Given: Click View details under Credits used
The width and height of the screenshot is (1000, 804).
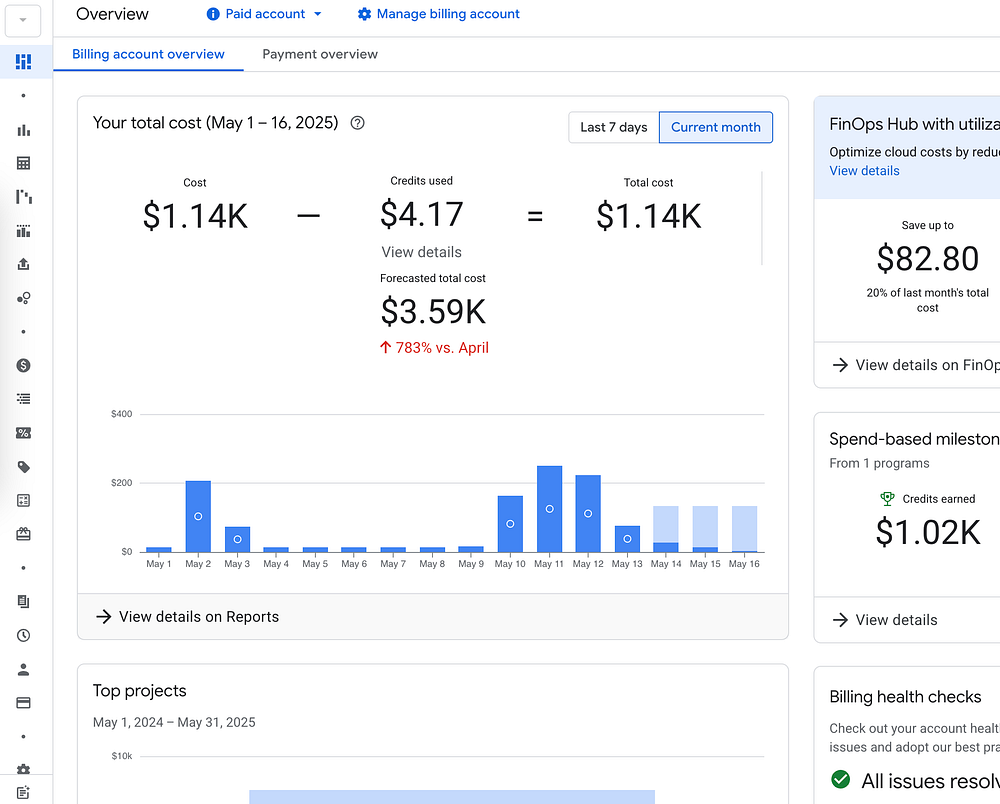Looking at the screenshot, I should point(421,252).
